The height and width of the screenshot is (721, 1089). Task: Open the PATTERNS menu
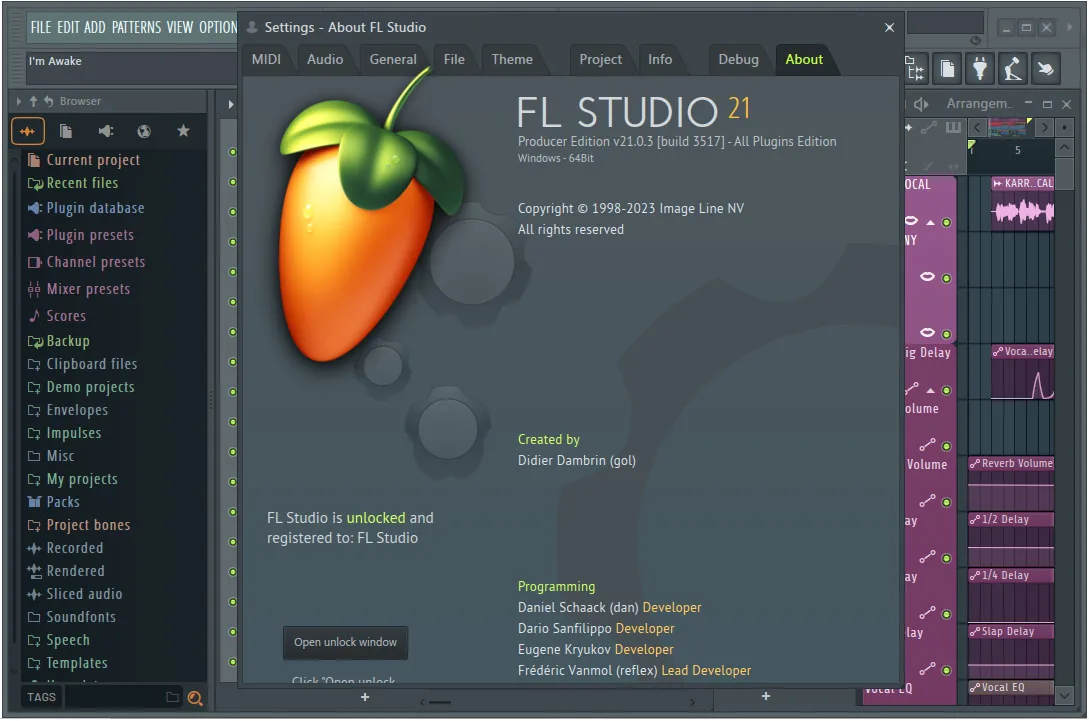[136, 27]
